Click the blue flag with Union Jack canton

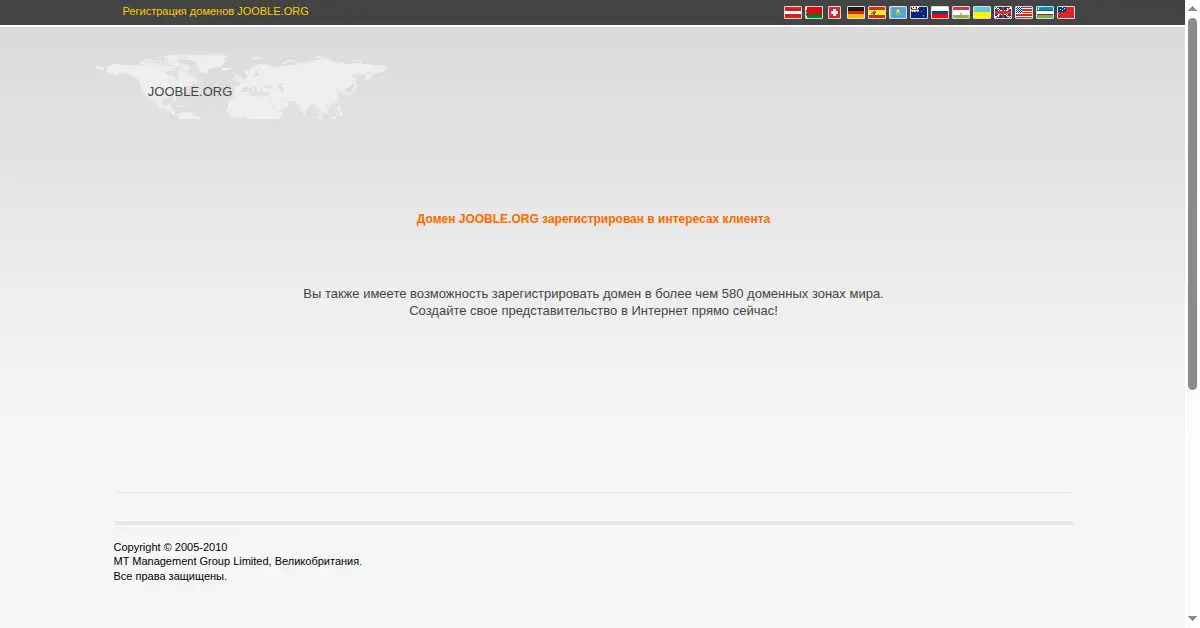(x=919, y=12)
